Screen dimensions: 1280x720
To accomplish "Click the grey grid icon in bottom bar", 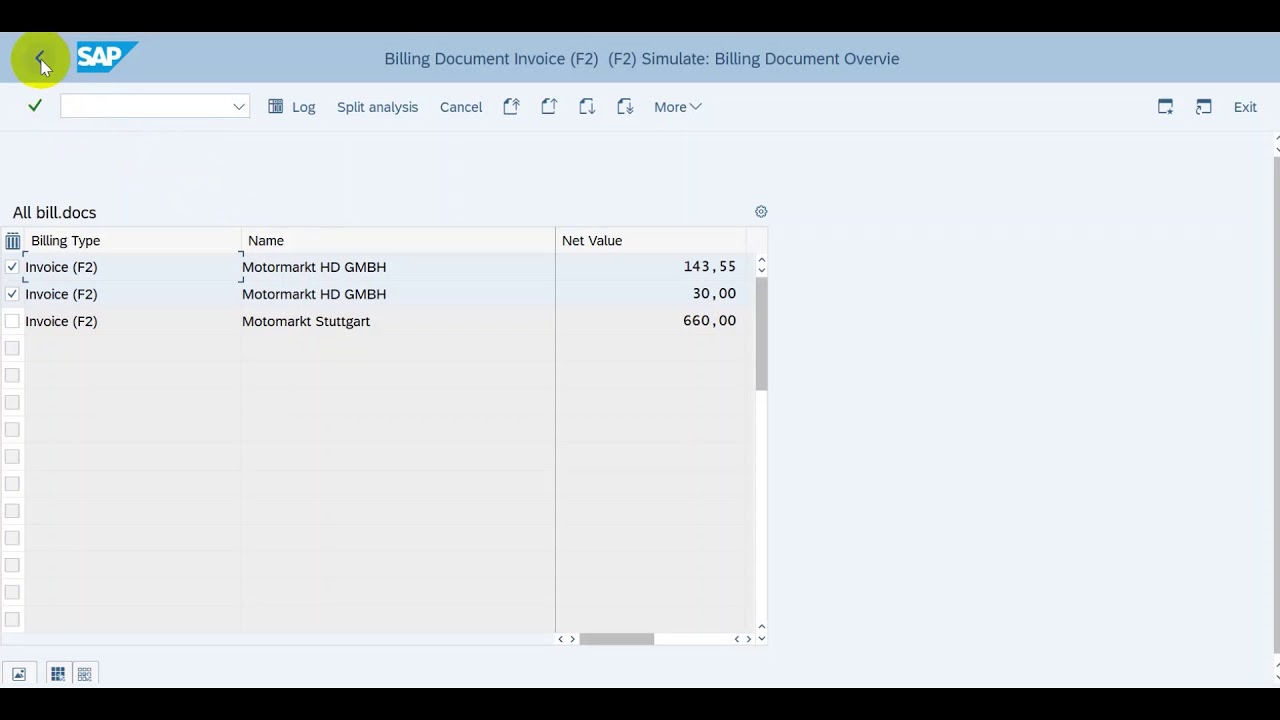I will click(x=84, y=674).
